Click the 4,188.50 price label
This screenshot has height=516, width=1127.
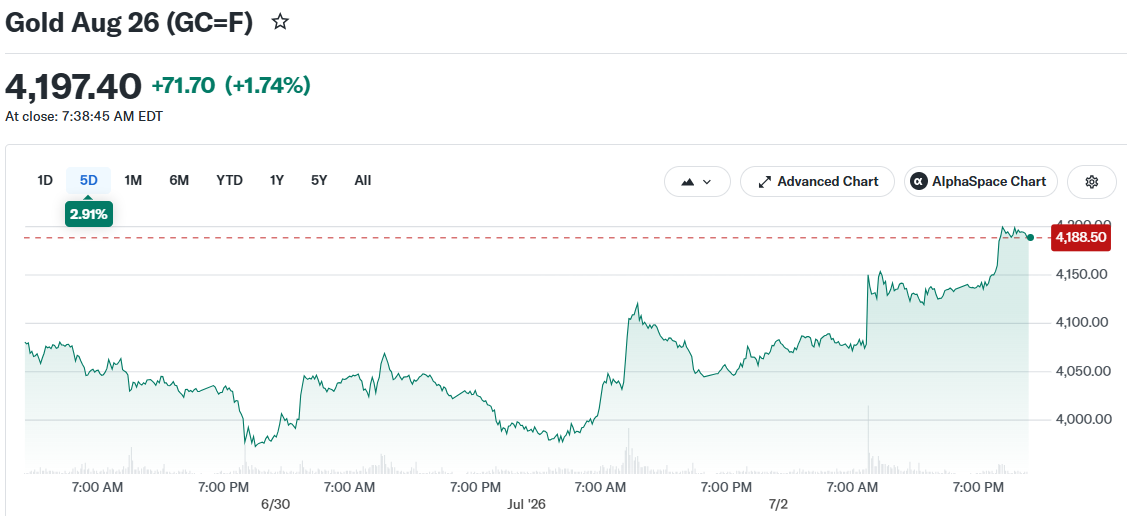1080,238
